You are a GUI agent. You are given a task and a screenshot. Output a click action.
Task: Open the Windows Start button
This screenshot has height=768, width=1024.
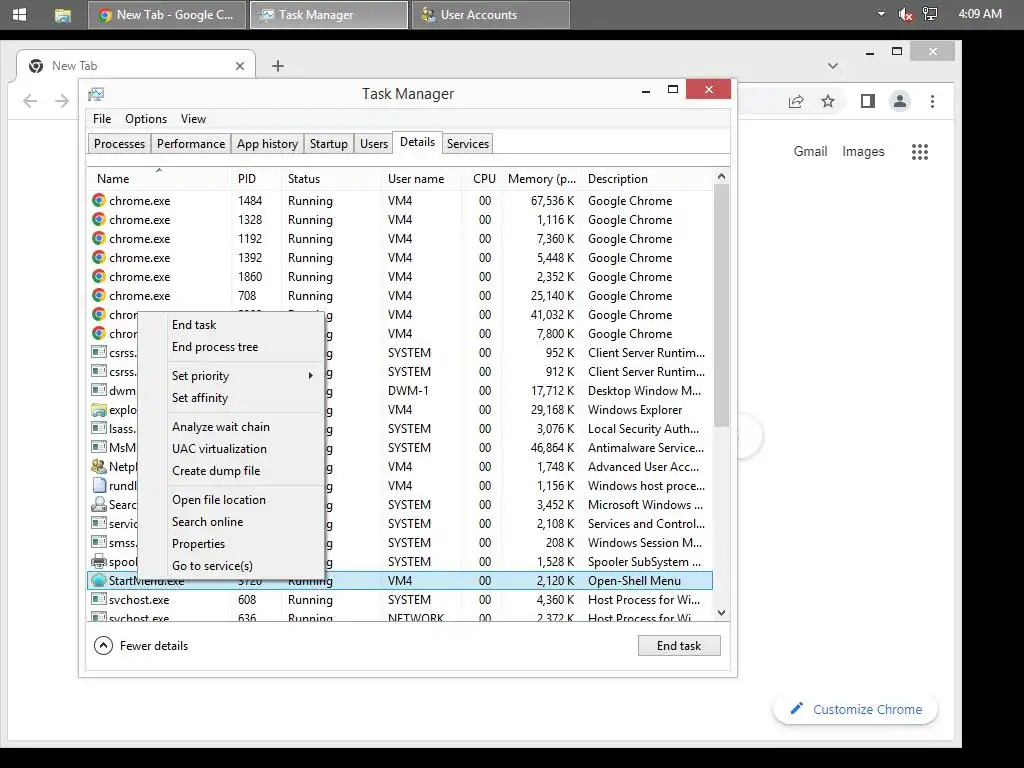20,14
